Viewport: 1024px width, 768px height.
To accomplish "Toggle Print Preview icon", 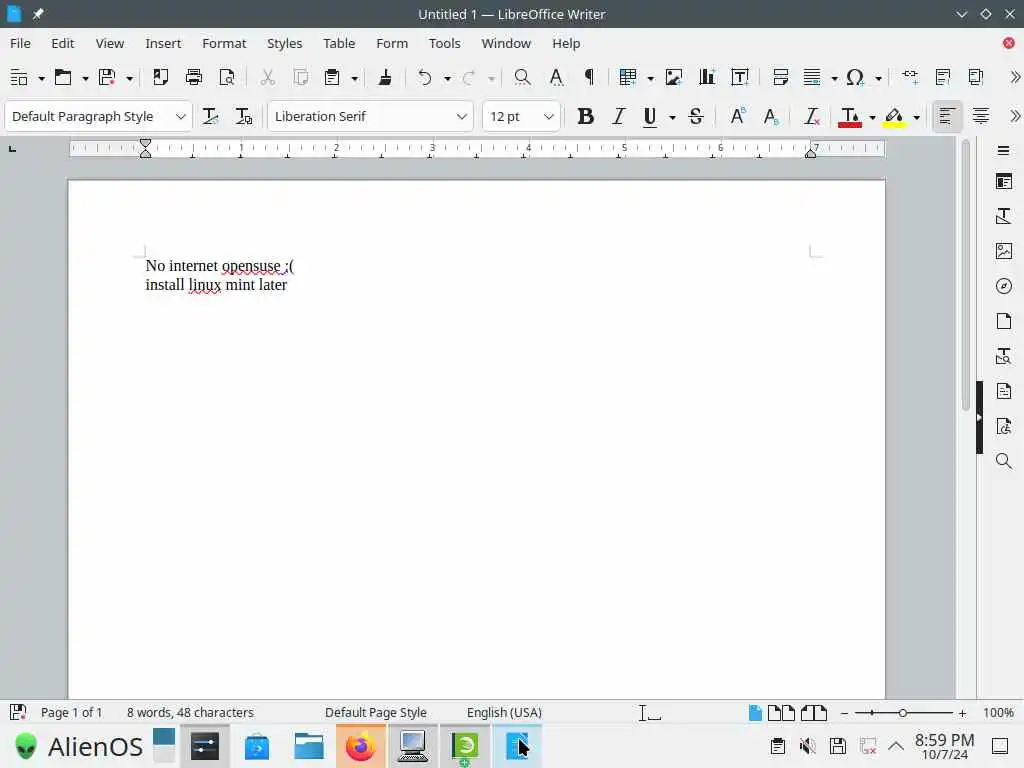I will coord(227,78).
